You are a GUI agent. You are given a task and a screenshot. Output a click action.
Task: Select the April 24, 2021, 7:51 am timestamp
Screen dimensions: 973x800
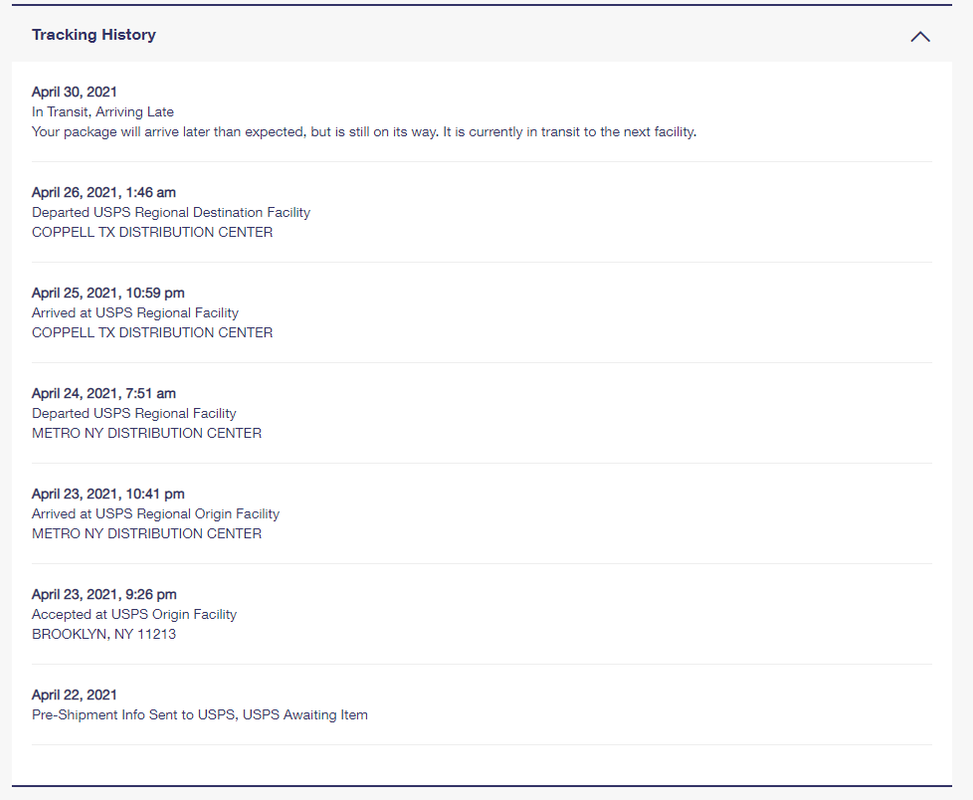[x=104, y=393]
